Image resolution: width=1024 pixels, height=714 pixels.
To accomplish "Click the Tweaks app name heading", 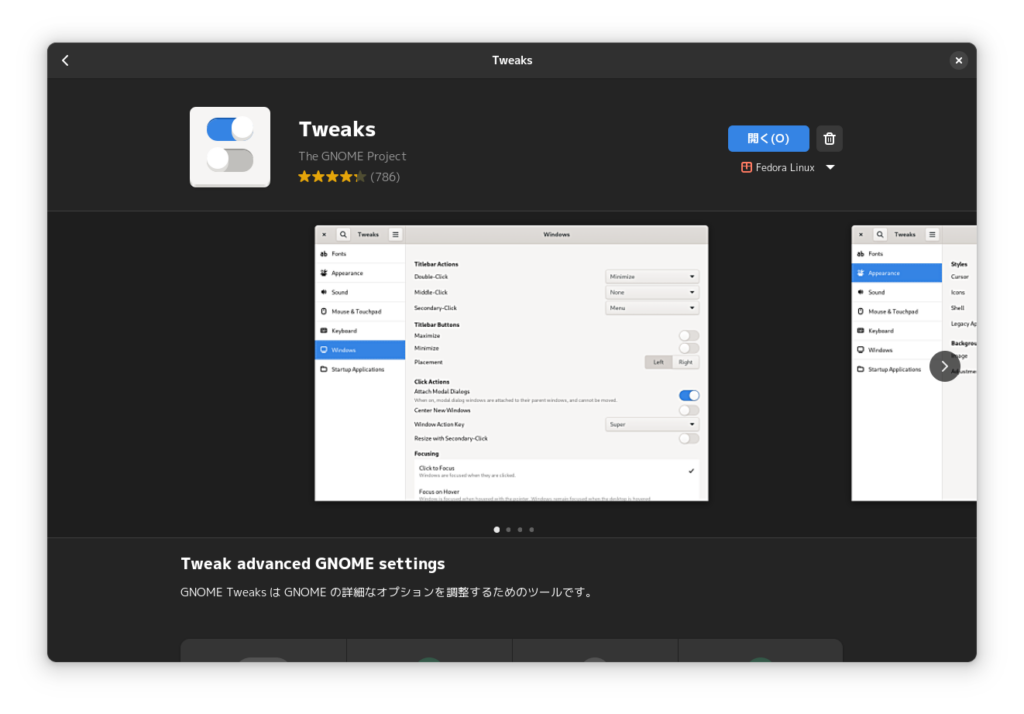I will (337, 129).
